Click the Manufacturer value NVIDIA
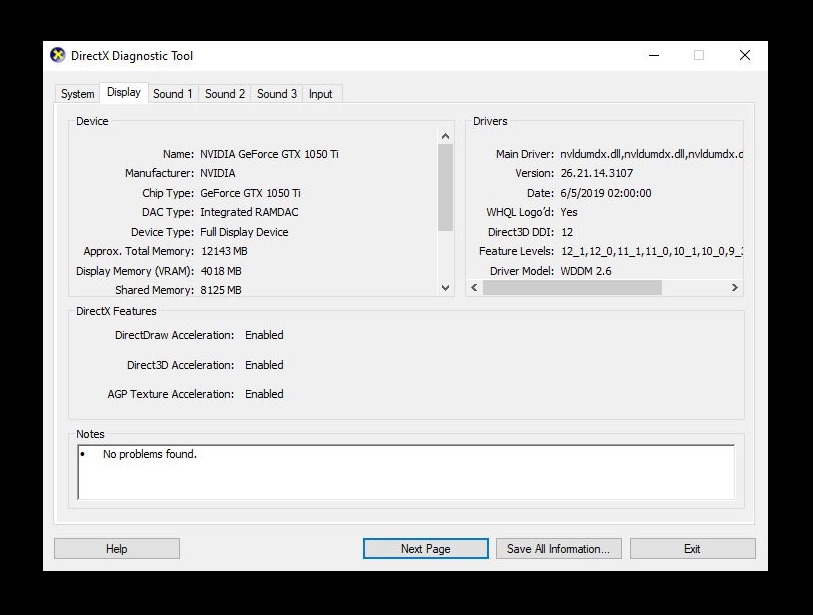813x615 pixels. pyautogui.click(x=218, y=173)
